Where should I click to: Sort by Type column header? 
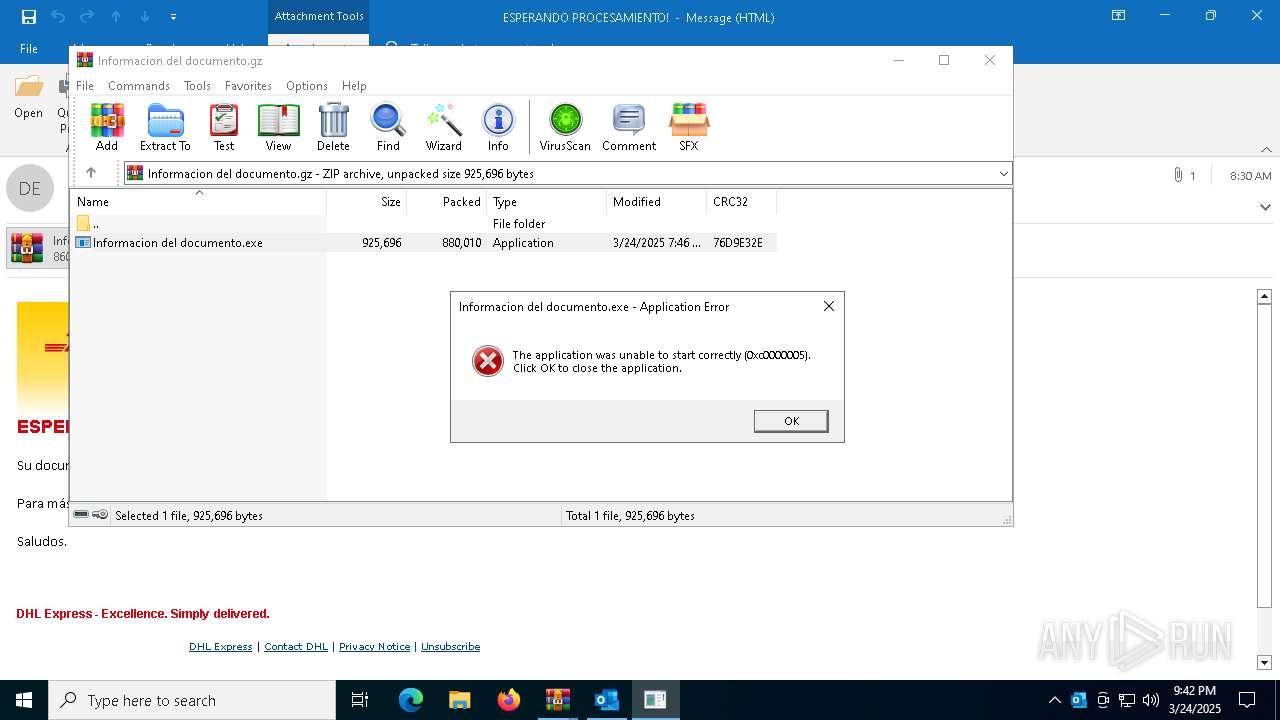click(x=547, y=202)
